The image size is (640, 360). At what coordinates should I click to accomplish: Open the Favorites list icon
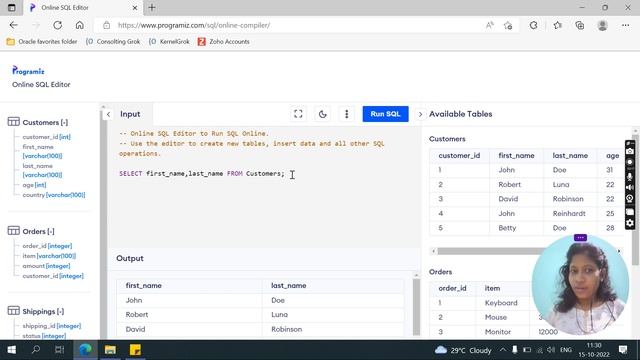[x=558, y=25]
